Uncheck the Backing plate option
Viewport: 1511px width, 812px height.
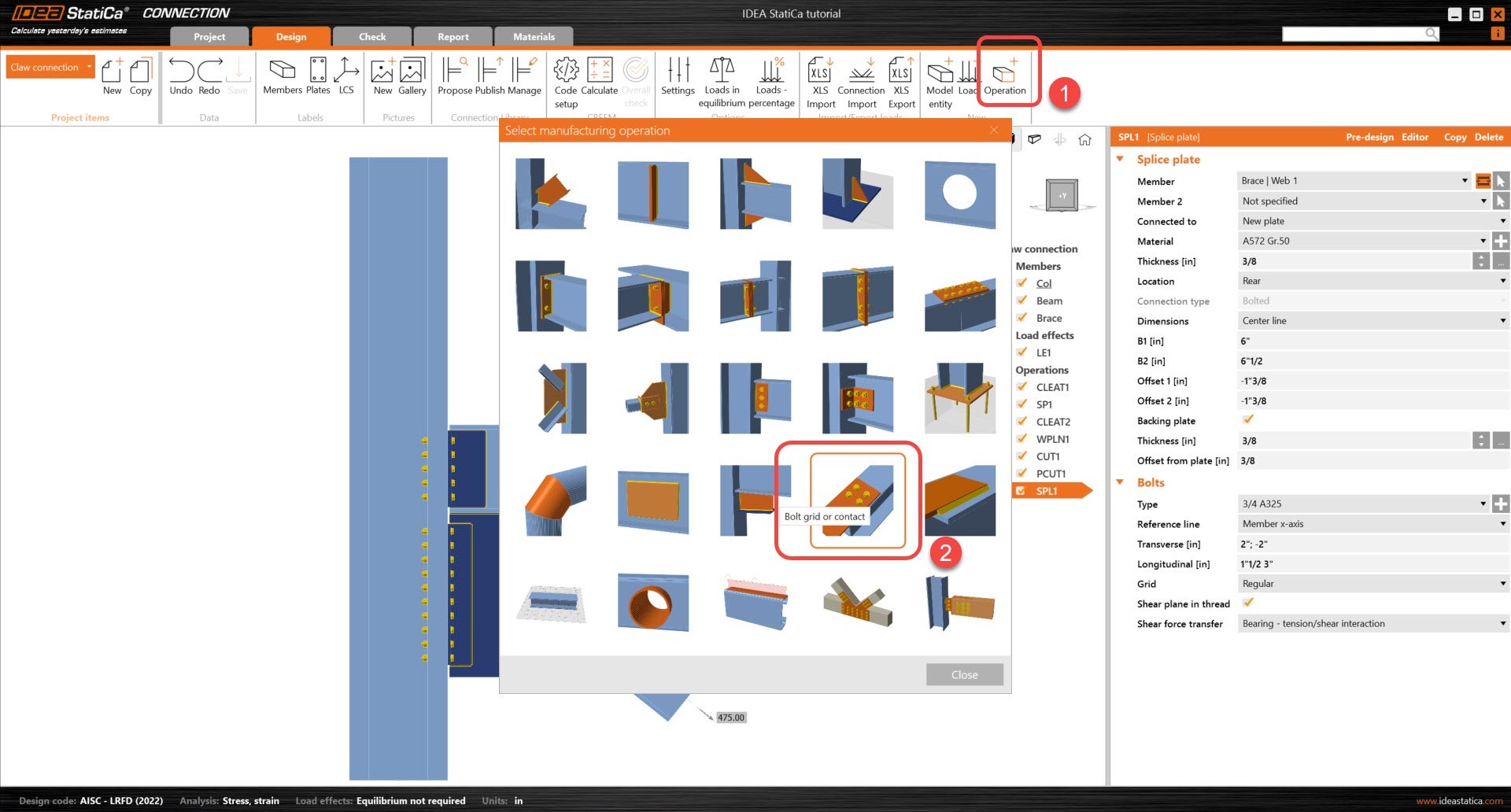point(1247,419)
